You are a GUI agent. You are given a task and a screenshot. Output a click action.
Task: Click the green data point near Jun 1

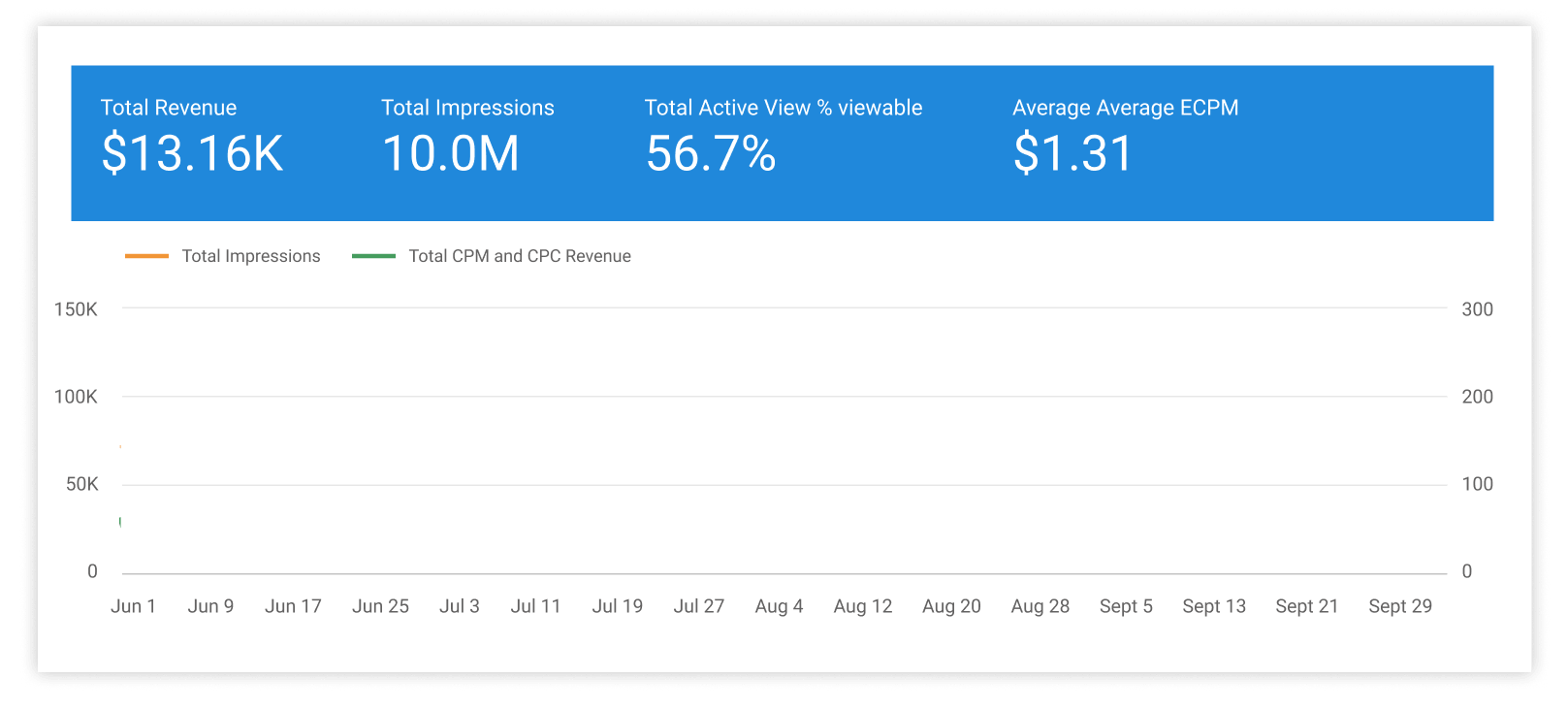point(120,522)
